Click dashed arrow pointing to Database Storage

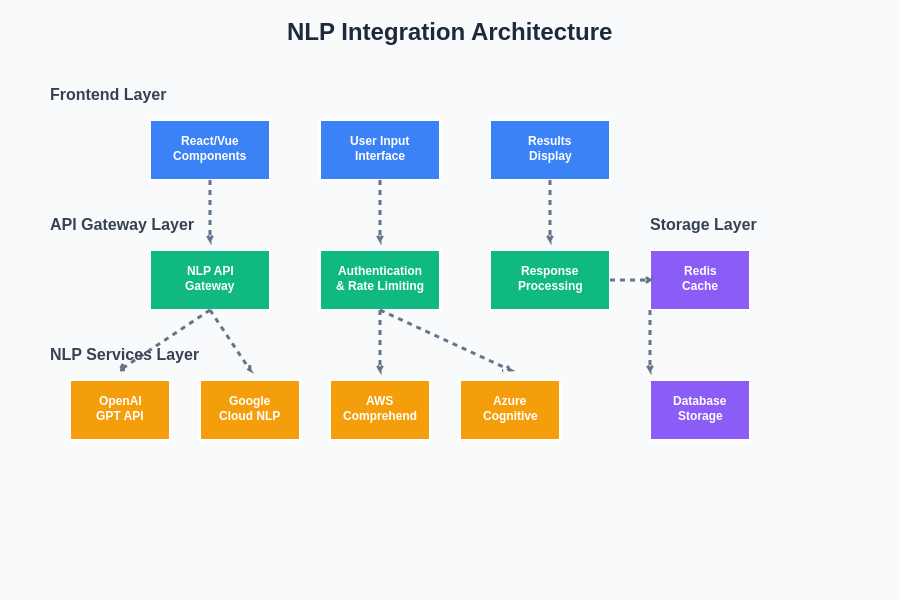click(x=650, y=342)
